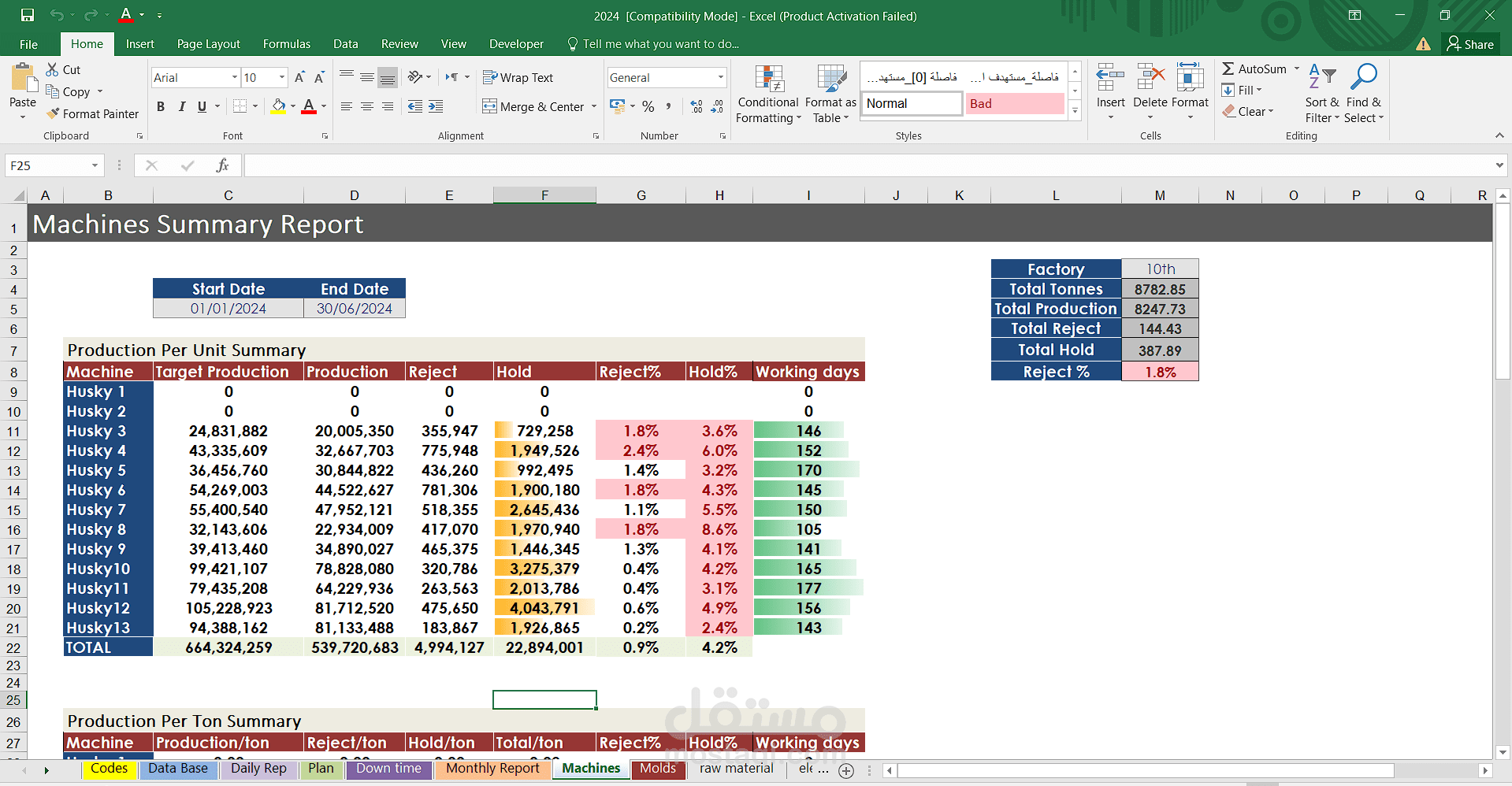1512x786 pixels.
Task: Click the Decrease Indent icon
Action: pos(415,106)
